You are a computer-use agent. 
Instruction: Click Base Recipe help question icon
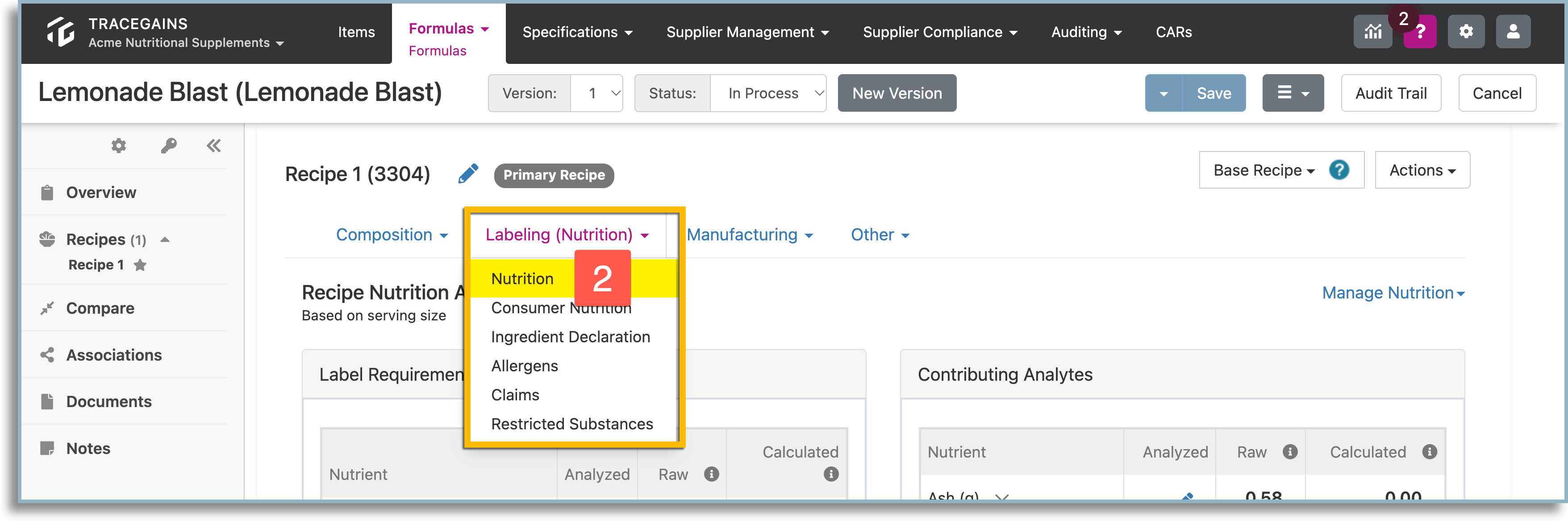1339,170
